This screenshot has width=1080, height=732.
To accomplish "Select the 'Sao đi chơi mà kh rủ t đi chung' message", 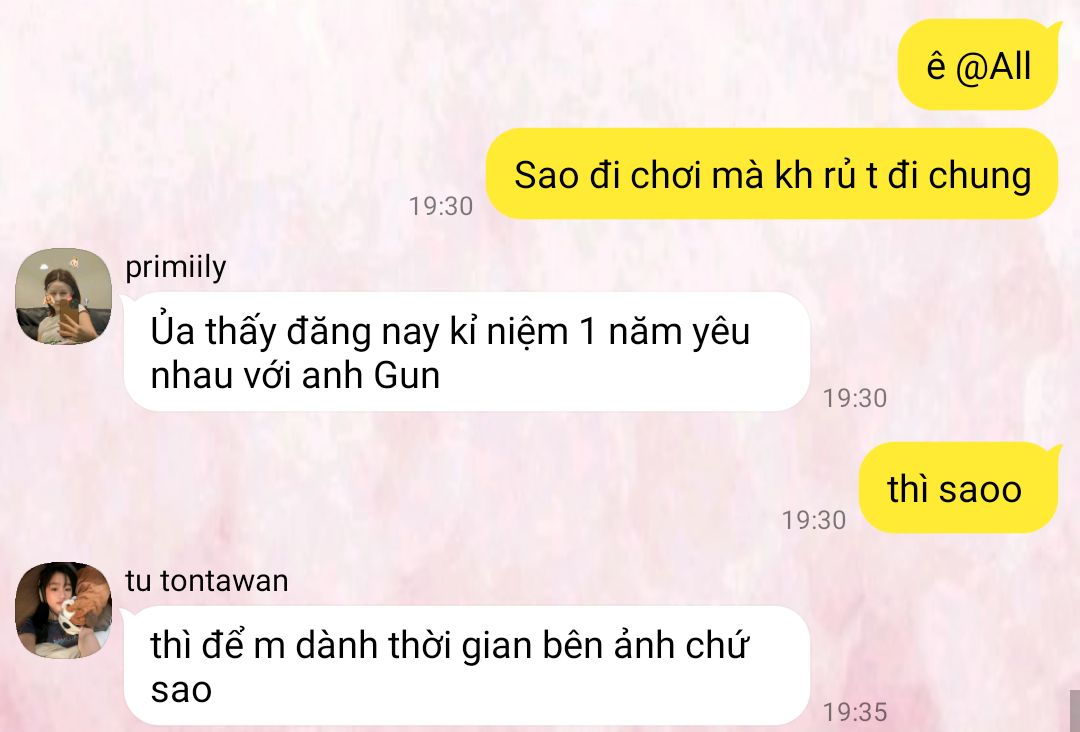I will pyautogui.click(x=771, y=174).
